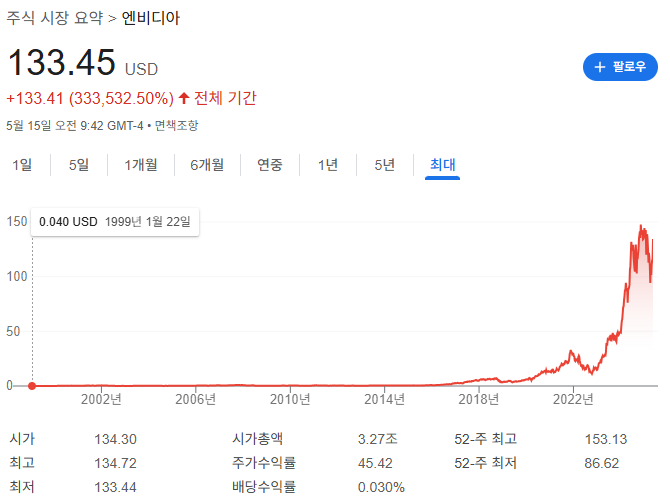Click the +133.41 (333,532.50%) change text
This screenshot has height=497, width=670.
90,98
